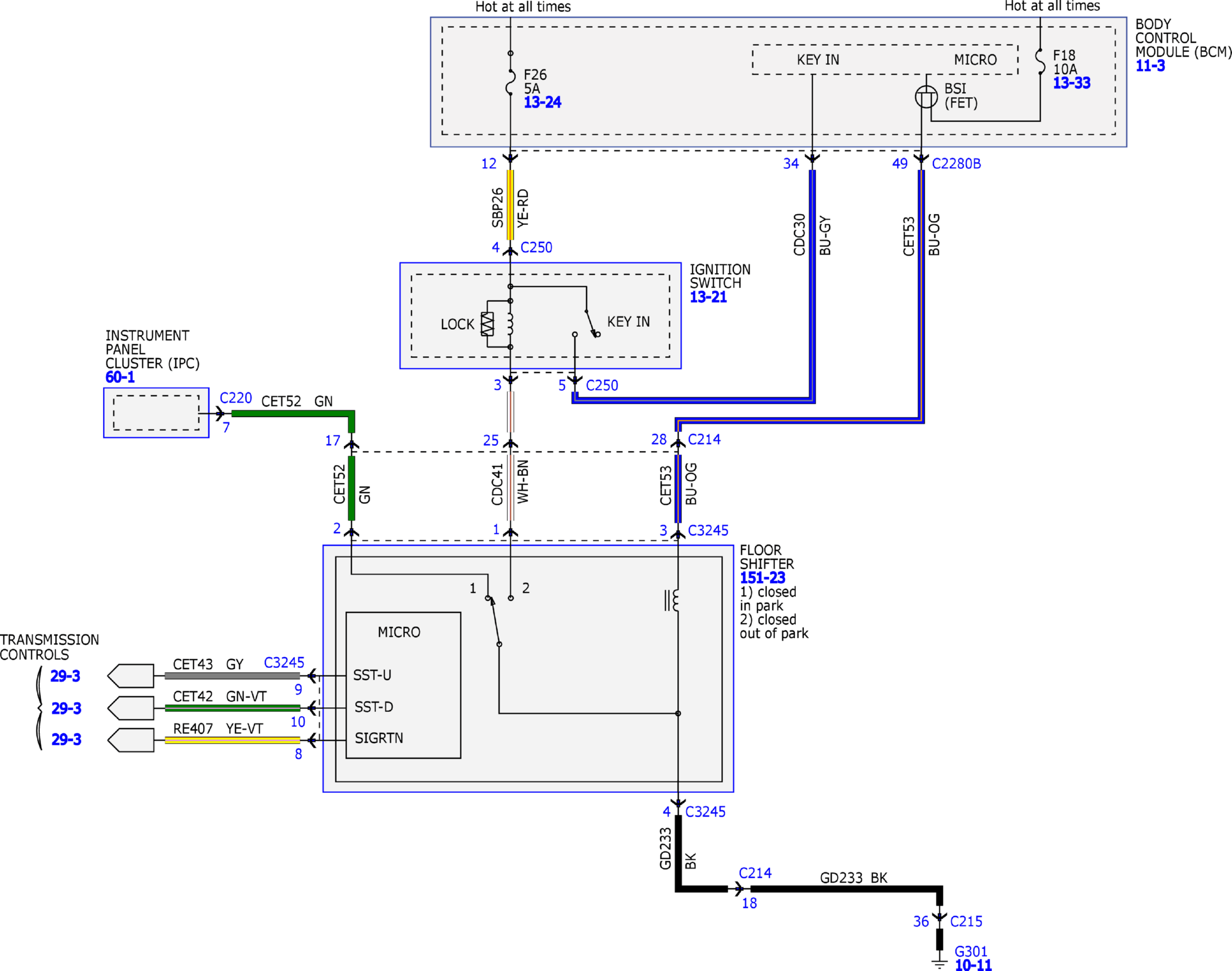Select pin number 28 beside C214
The height and width of the screenshot is (971, 1232).
[x=659, y=440]
